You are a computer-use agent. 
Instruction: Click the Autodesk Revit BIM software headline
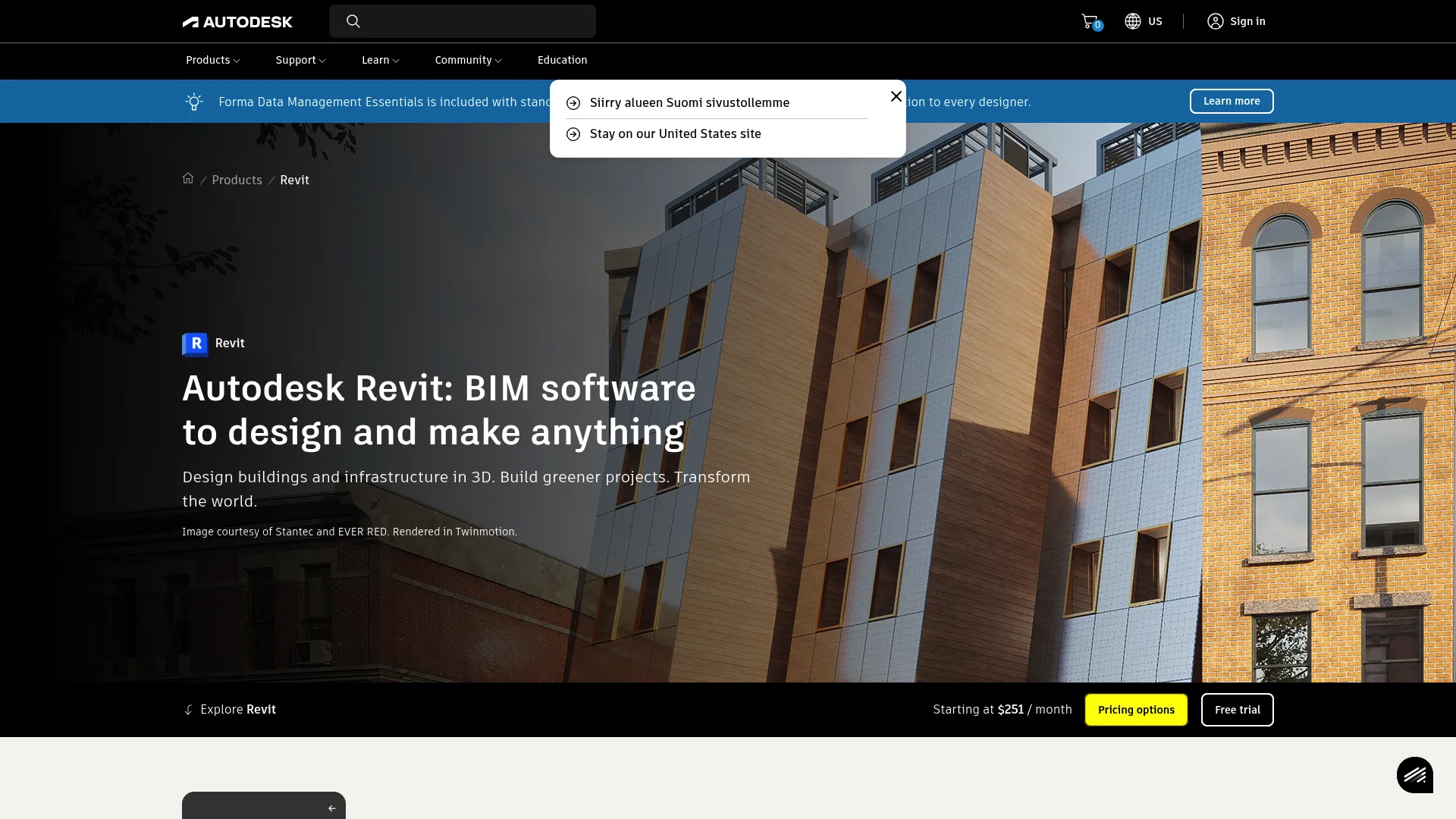click(438, 410)
